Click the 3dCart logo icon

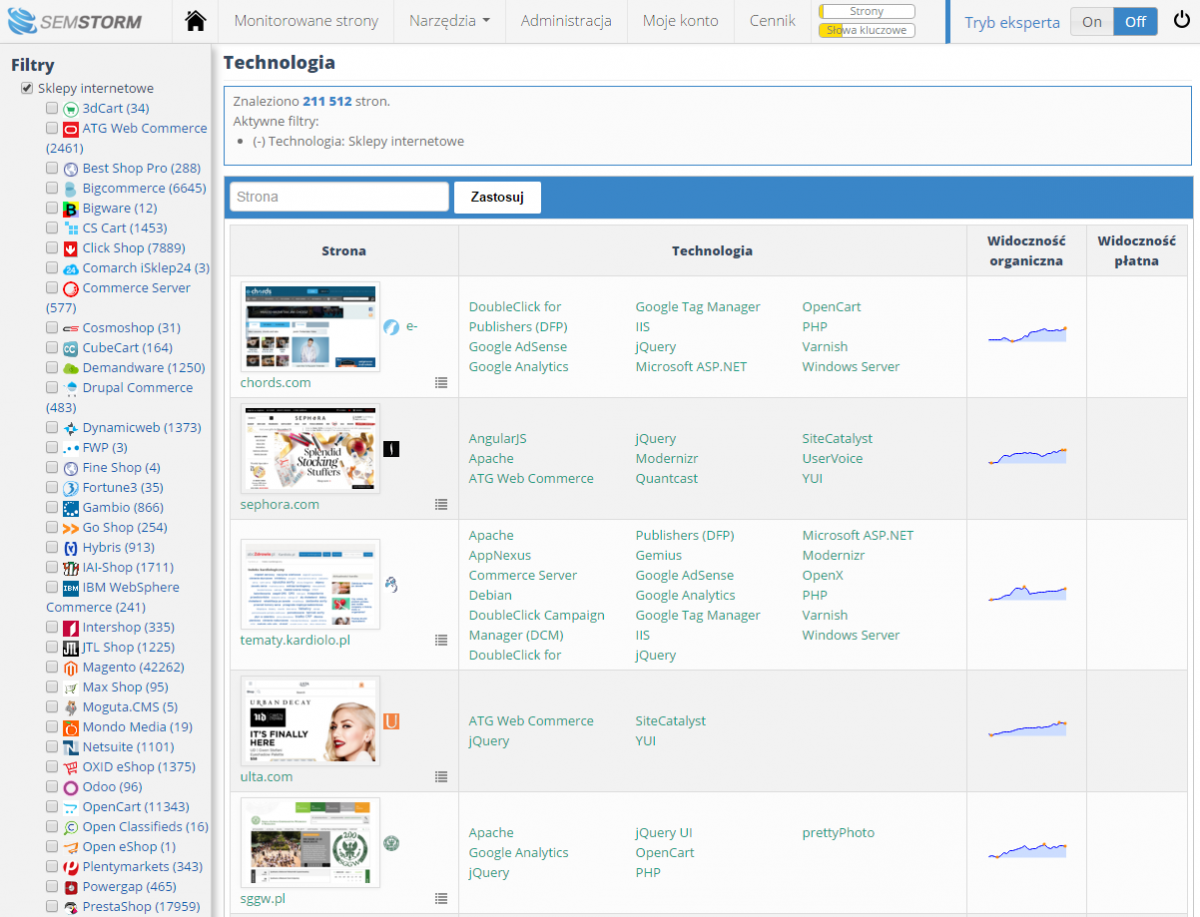(71, 109)
